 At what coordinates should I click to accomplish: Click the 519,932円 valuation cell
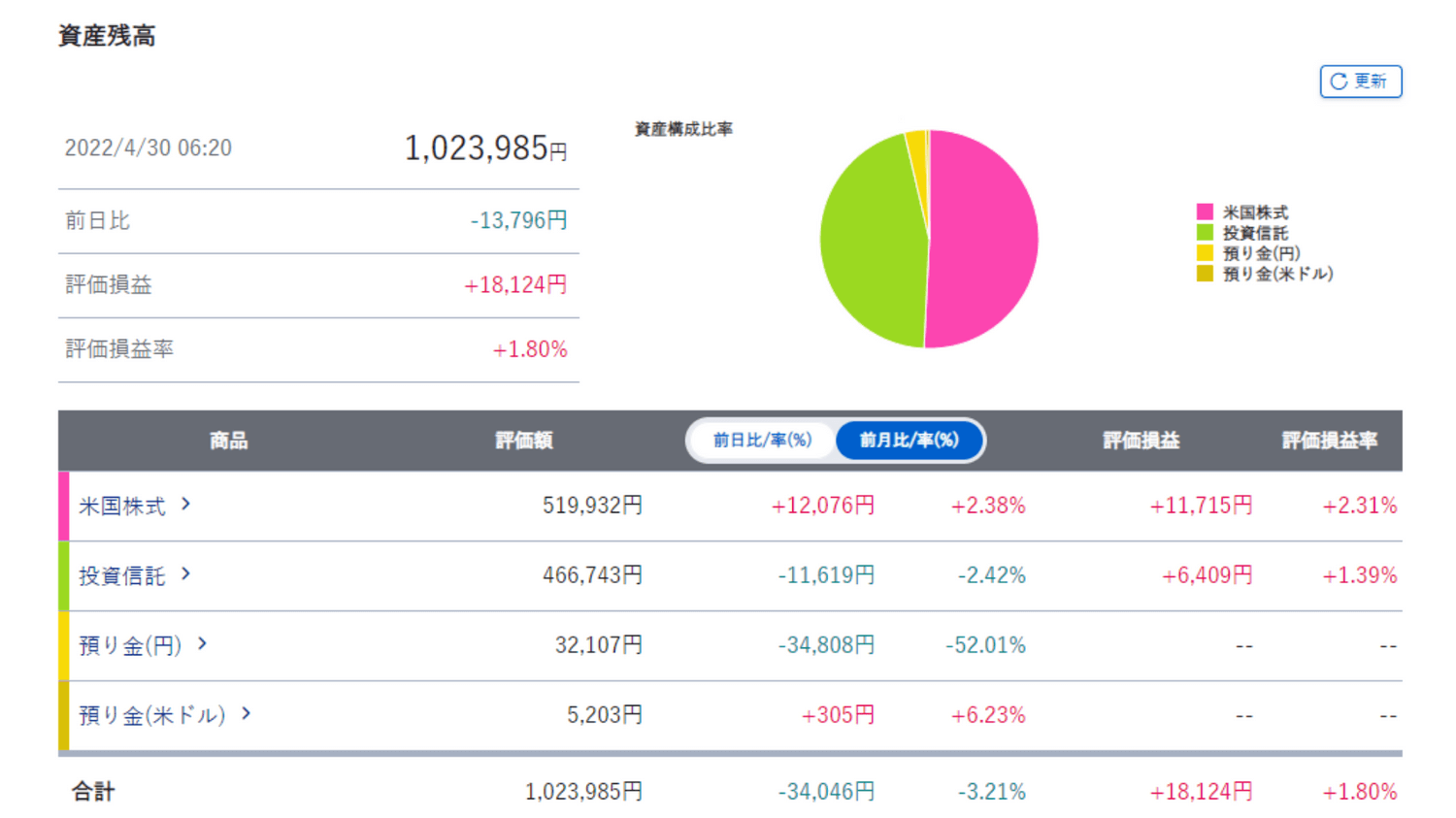(x=592, y=506)
